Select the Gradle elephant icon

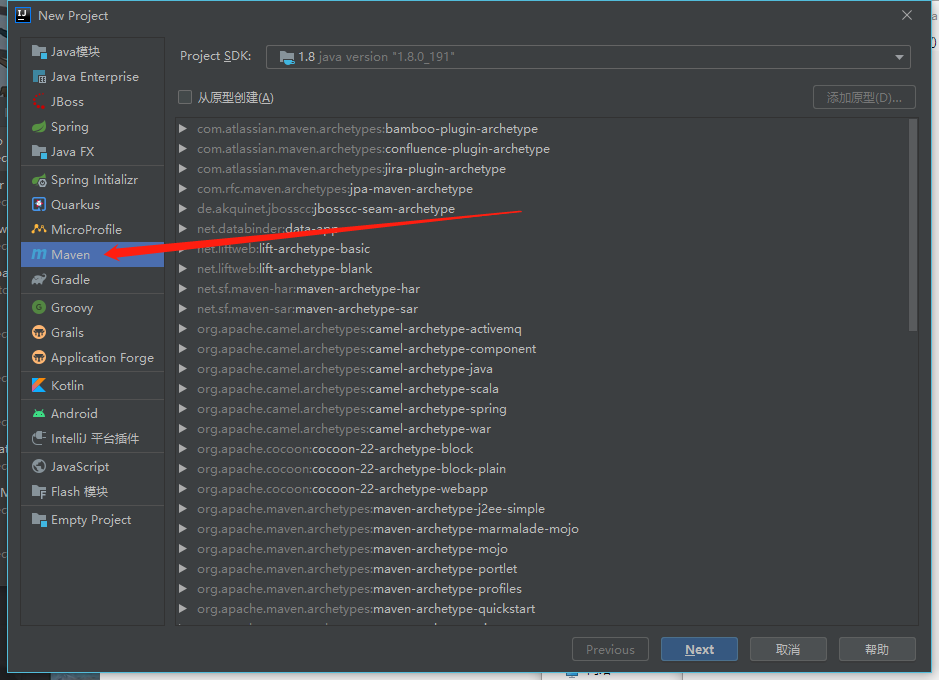39,280
